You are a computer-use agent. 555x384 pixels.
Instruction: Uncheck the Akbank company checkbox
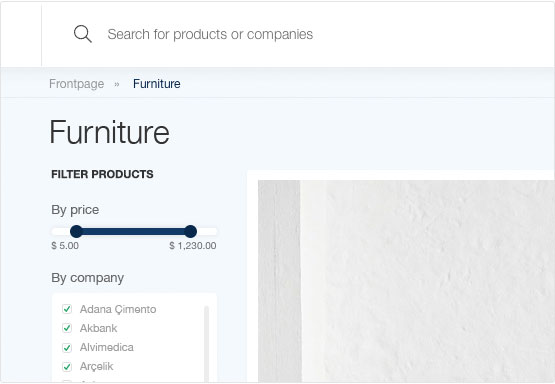pyautogui.click(x=67, y=328)
